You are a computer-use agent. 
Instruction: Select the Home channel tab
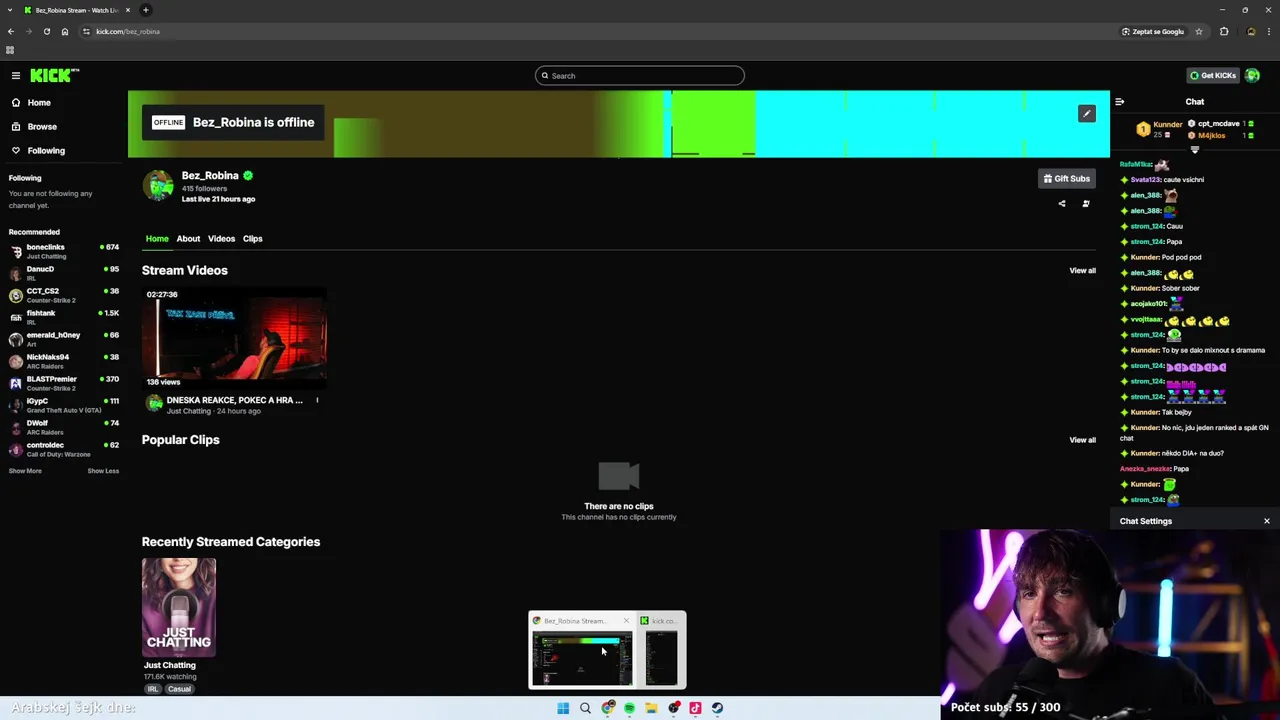157,239
